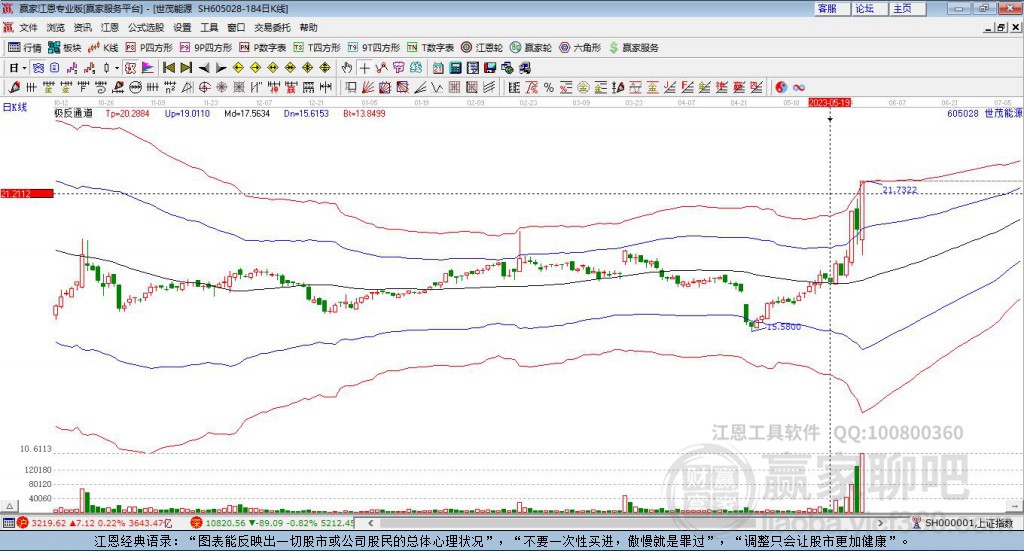Click the 日K线 label
The width and height of the screenshot is (1024, 551).
click(x=15, y=107)
